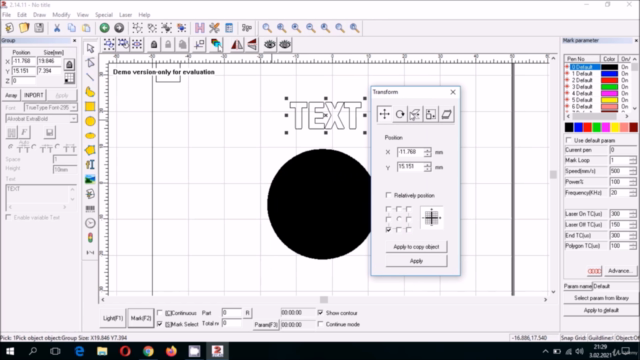
Task: Open the Modify menu
Action: tap(61, 15)
